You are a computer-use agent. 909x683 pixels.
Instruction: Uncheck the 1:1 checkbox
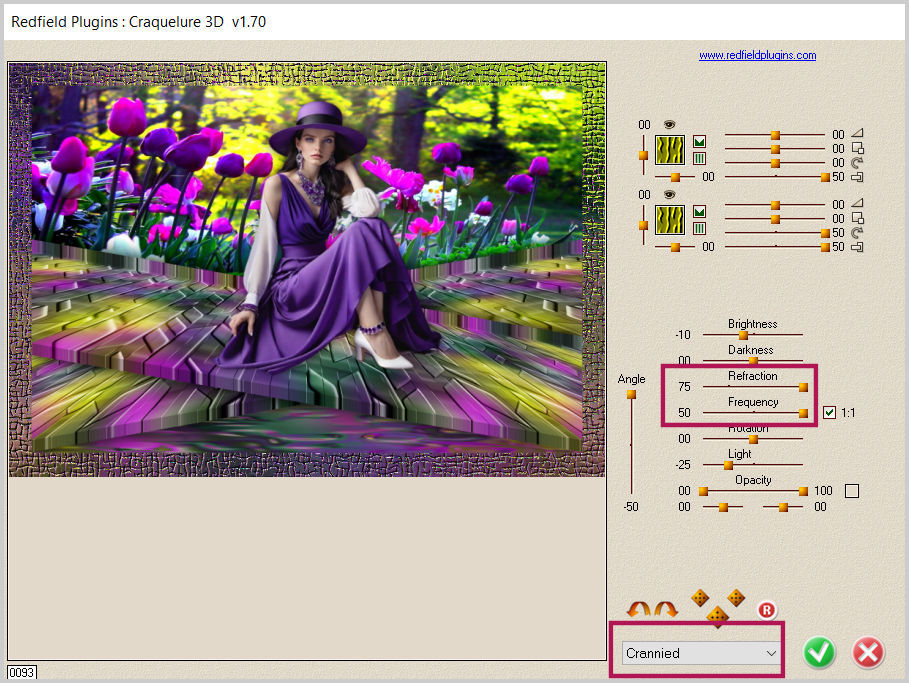click(829, 412)
